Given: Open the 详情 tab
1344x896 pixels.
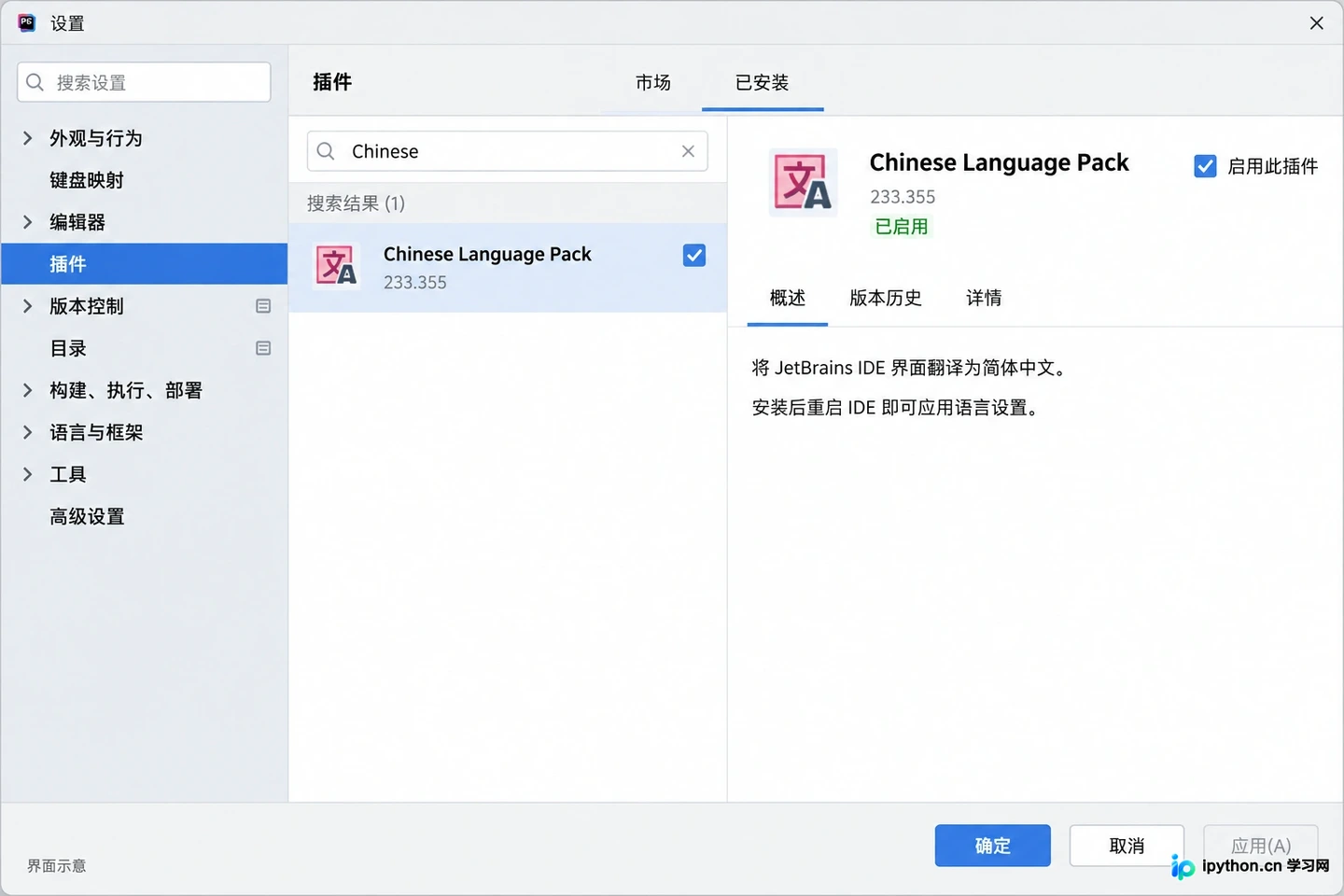Looking at the screenshot, I should click(984, 298).
